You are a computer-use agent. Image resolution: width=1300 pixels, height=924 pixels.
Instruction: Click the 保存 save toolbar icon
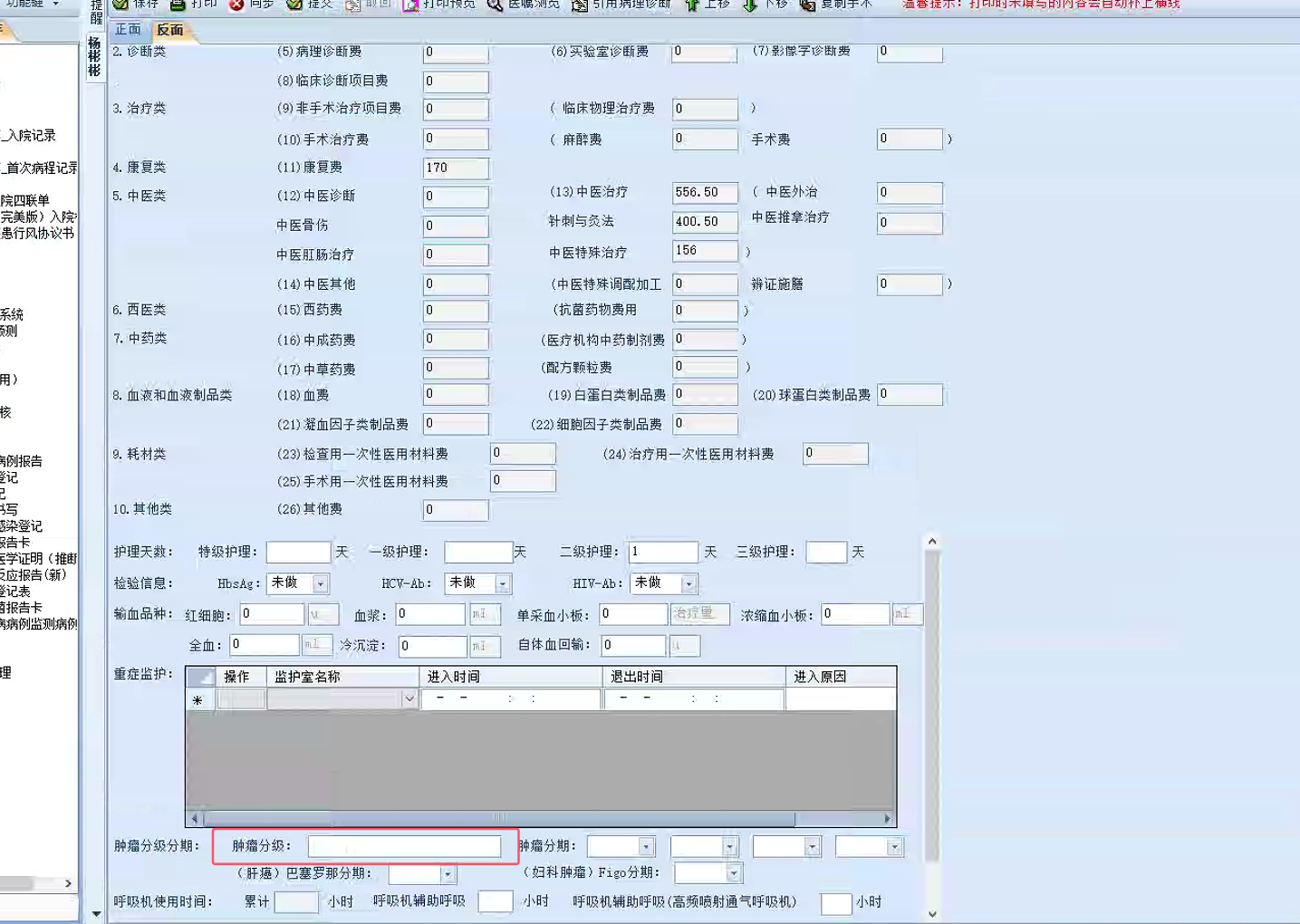pyautogui.click(x=120, y=5)
